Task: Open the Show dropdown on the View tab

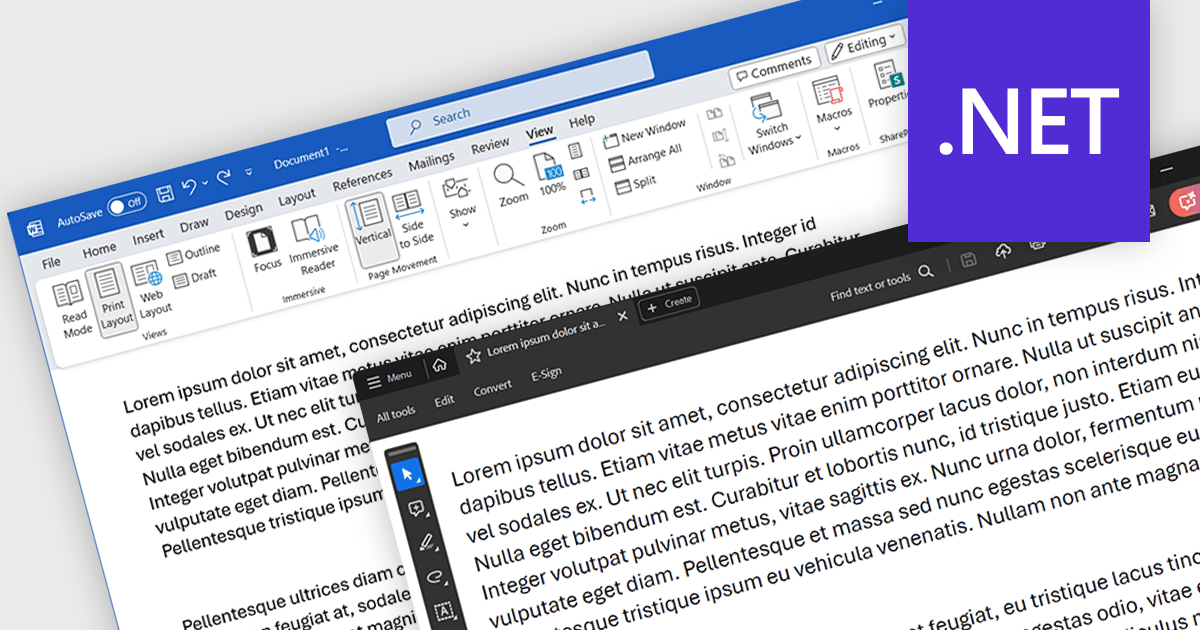Action: (461, 210)
